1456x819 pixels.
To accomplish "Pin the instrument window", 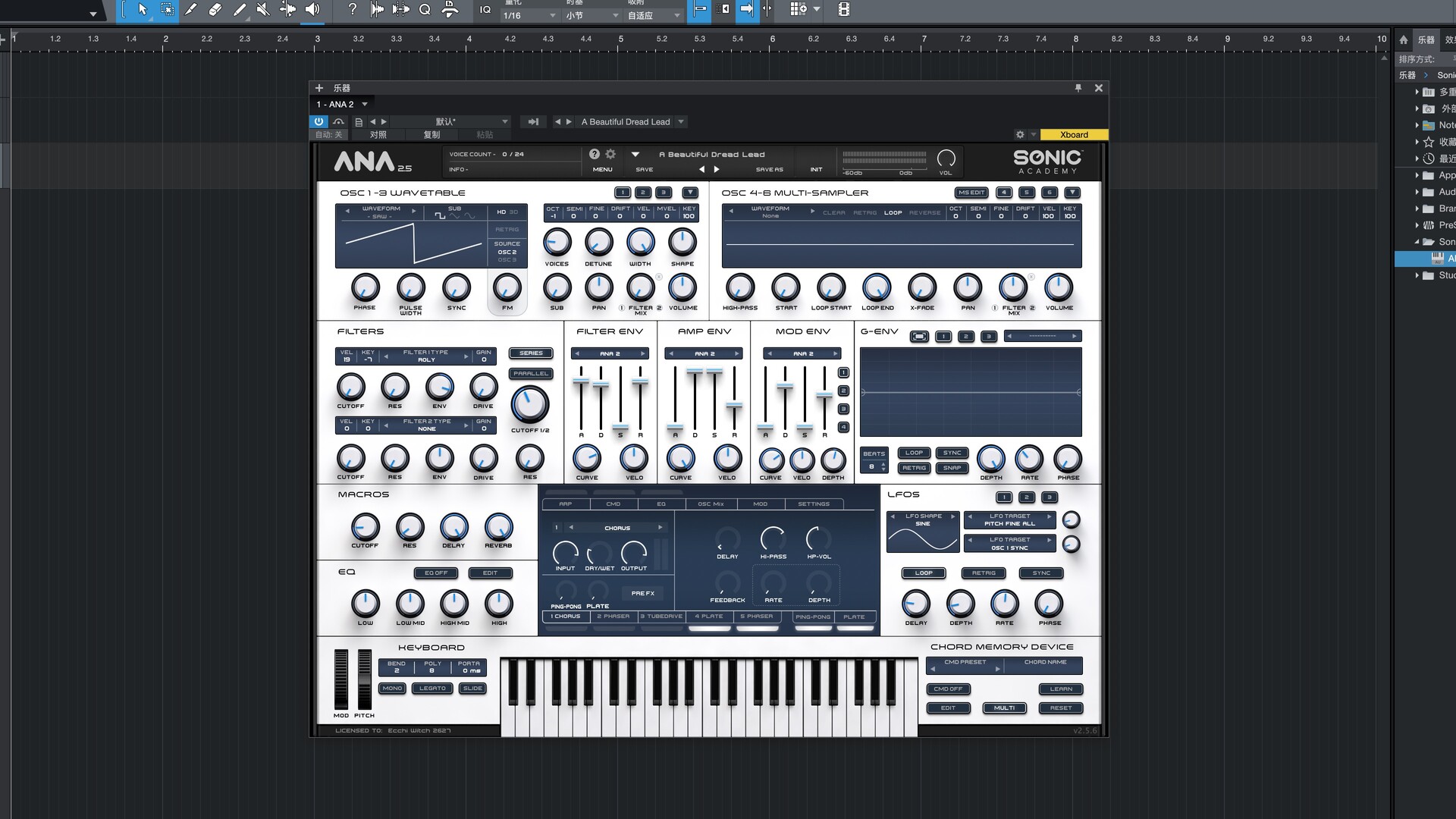I will (x=1078, y=88).
